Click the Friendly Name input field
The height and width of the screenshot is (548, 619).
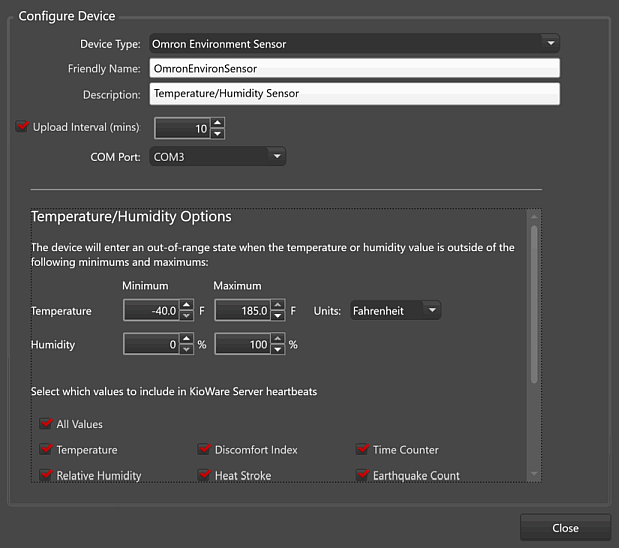click(354, 68)
